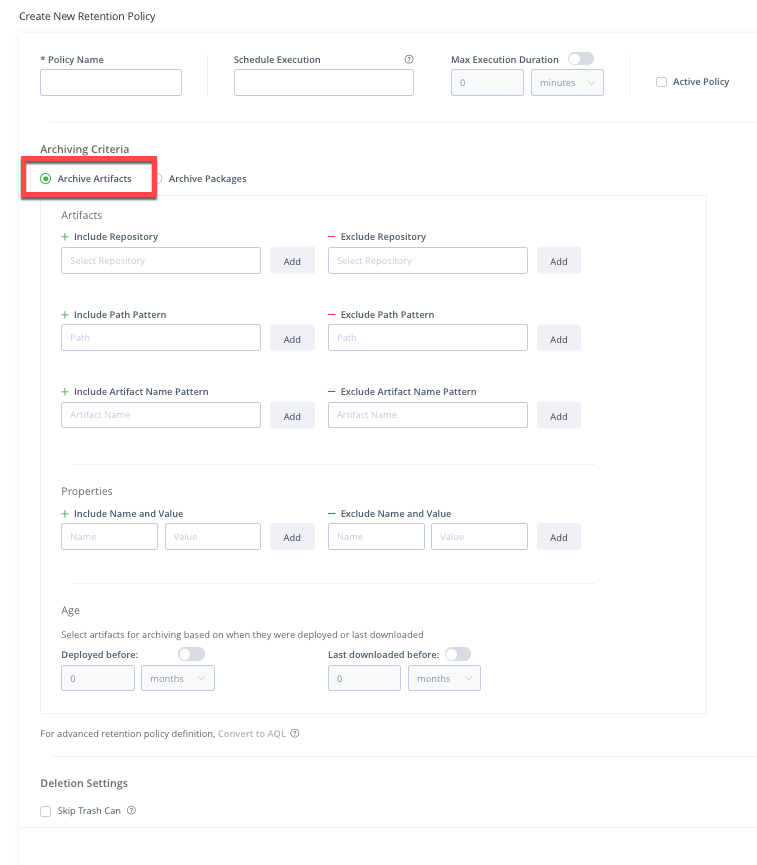Open Exclude Repository select box
This screenshot has height=865, width=757.
pyautogui.click(x=428, y=260)
